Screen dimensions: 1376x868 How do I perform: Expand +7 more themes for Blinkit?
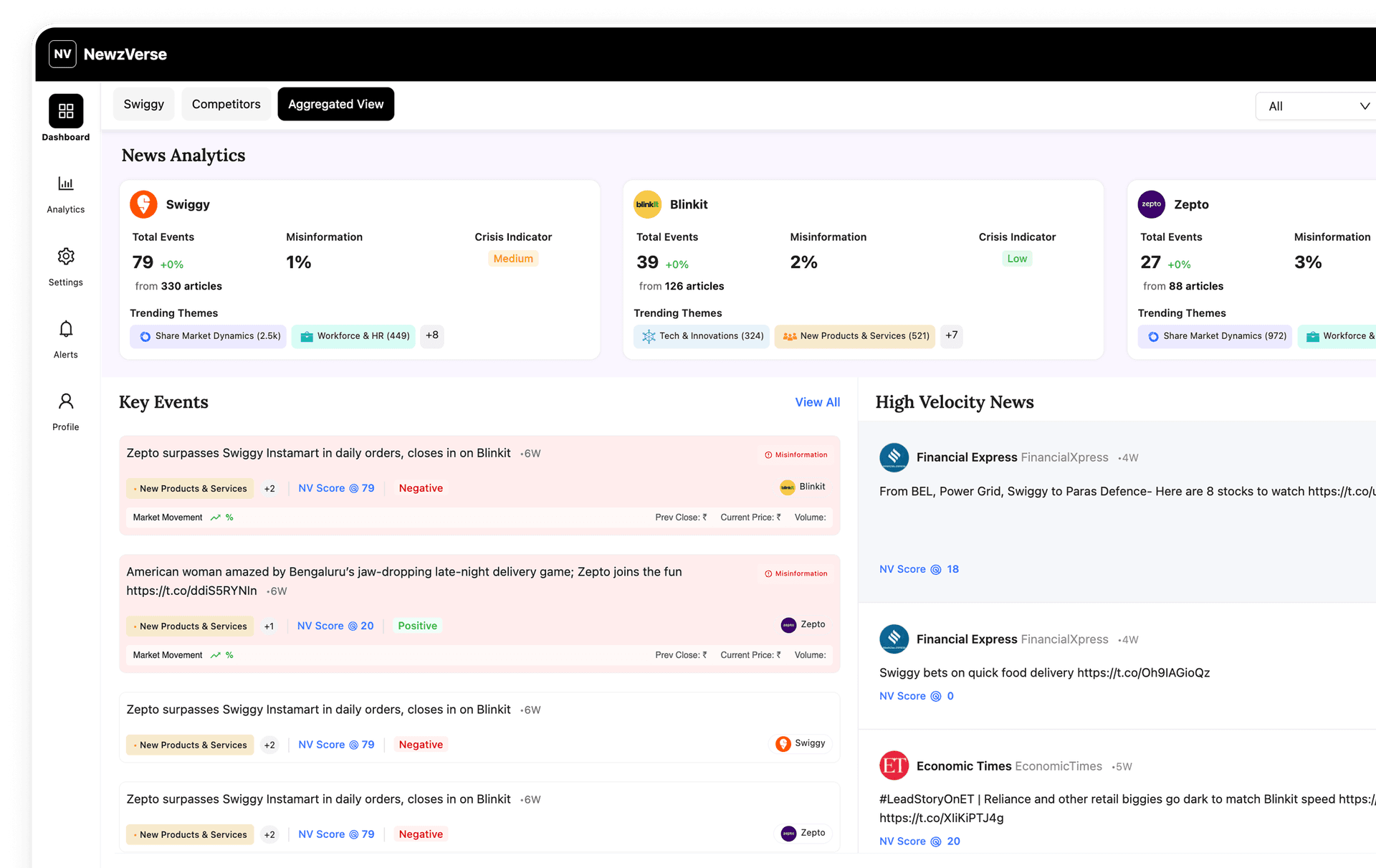click(951, 335)
